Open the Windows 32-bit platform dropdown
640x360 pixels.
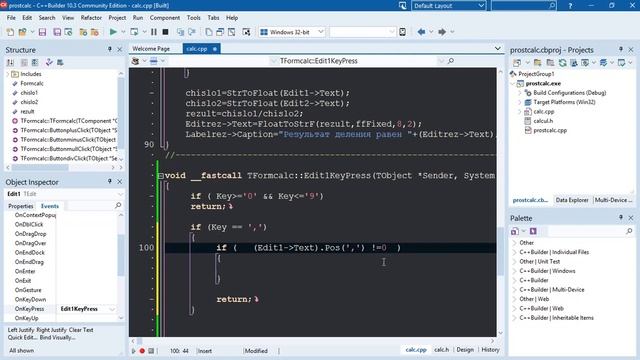(x=320, y=32)
